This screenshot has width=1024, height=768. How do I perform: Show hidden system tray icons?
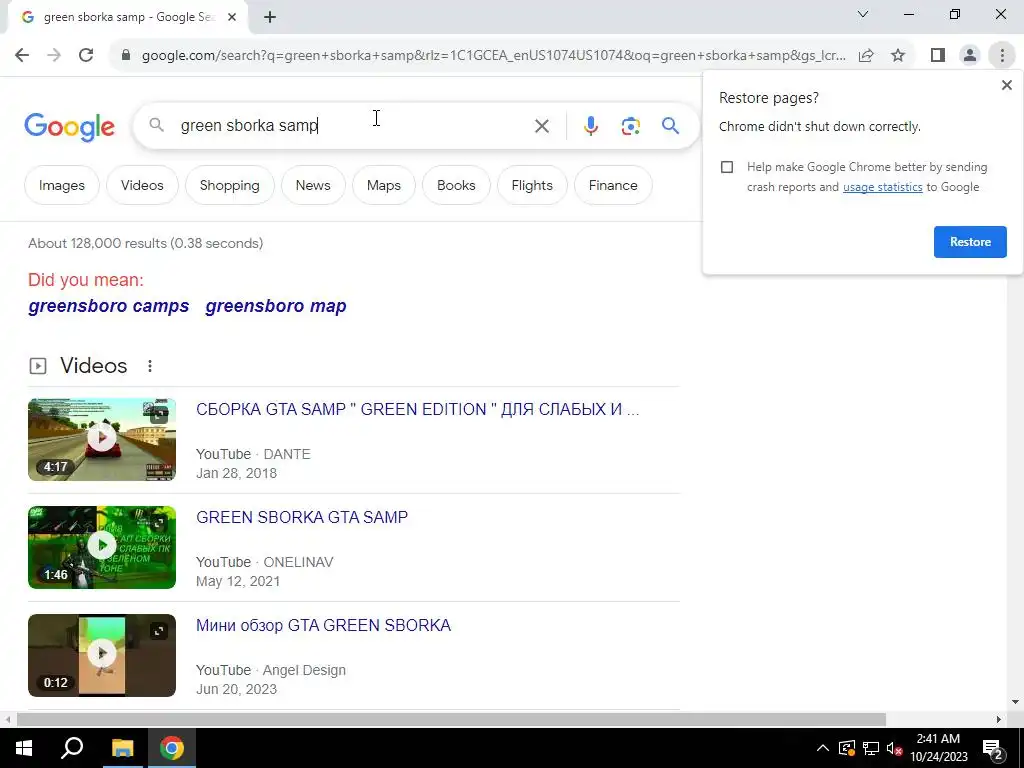[x=823, y=748]
